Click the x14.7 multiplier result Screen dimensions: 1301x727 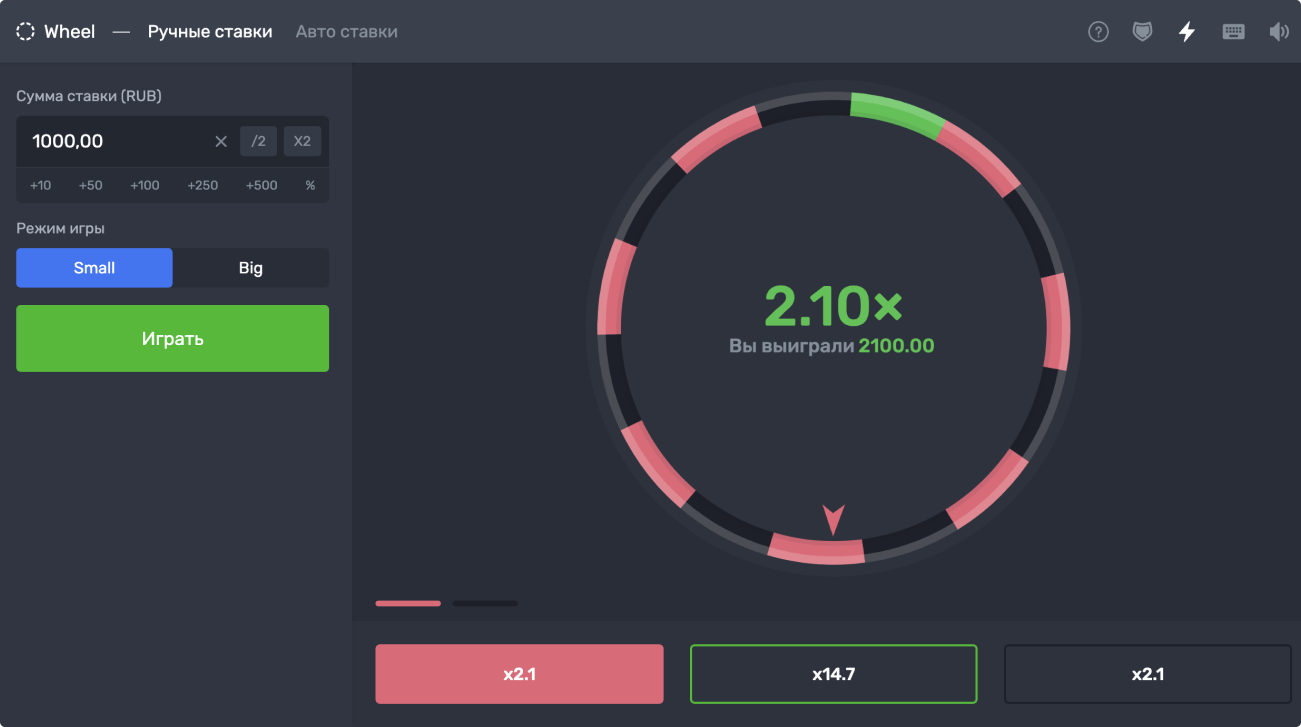[833, 674]
